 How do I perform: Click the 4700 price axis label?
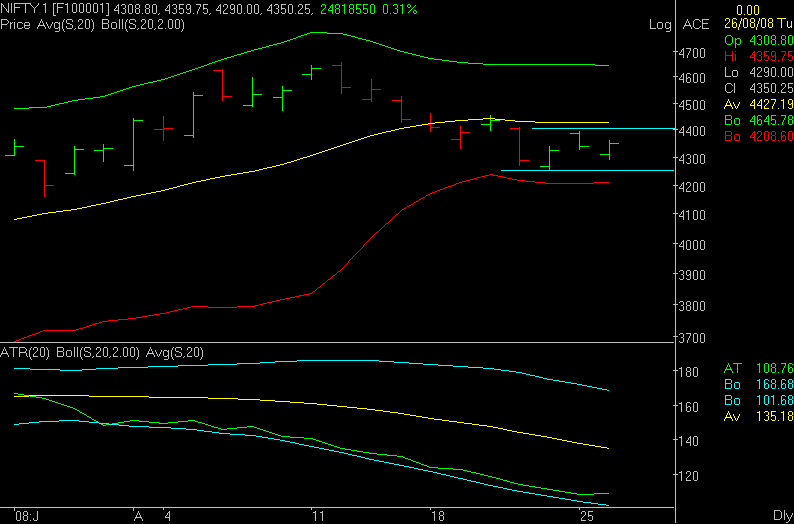(693, 53)
